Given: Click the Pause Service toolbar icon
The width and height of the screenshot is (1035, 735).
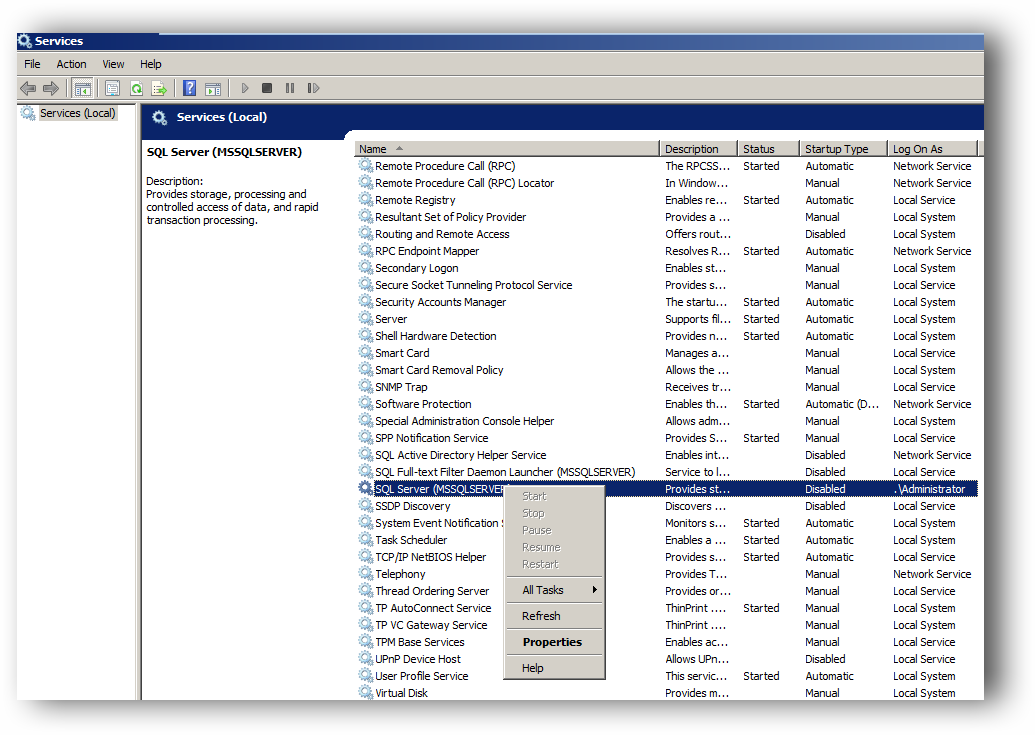Looking at the screenshot, I should (x=290, y=88).
